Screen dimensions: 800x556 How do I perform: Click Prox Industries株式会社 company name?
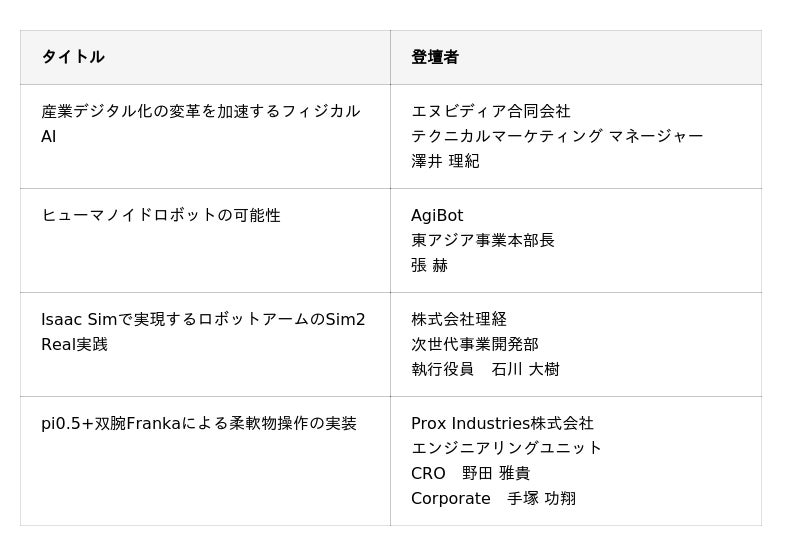tap(502, 423)
